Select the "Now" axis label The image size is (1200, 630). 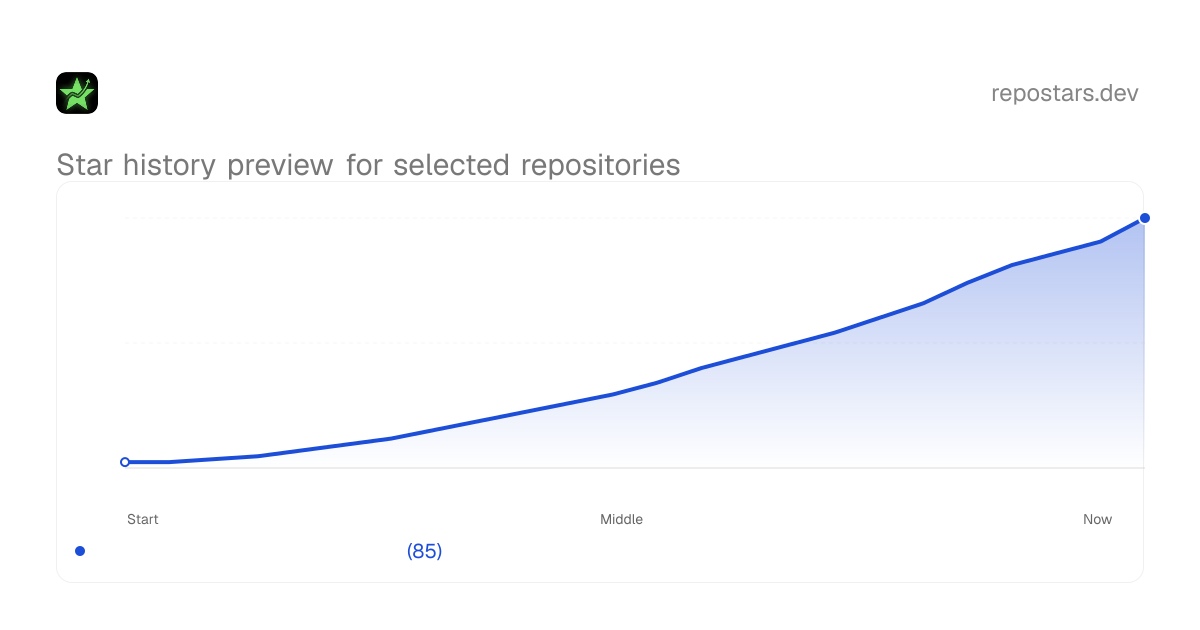pos(1097,519)
